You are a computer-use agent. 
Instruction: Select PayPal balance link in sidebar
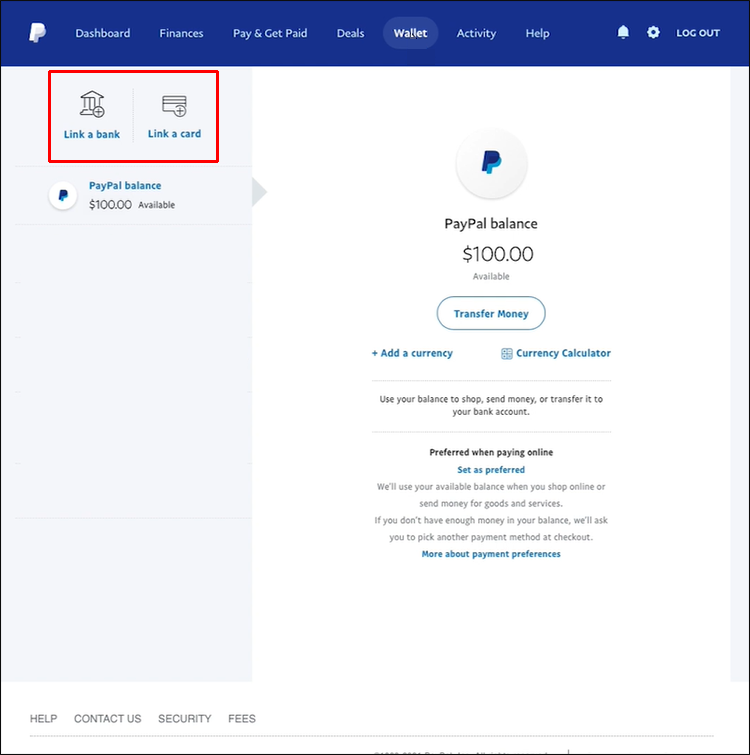pyautogui.click(x=125, y=185)
